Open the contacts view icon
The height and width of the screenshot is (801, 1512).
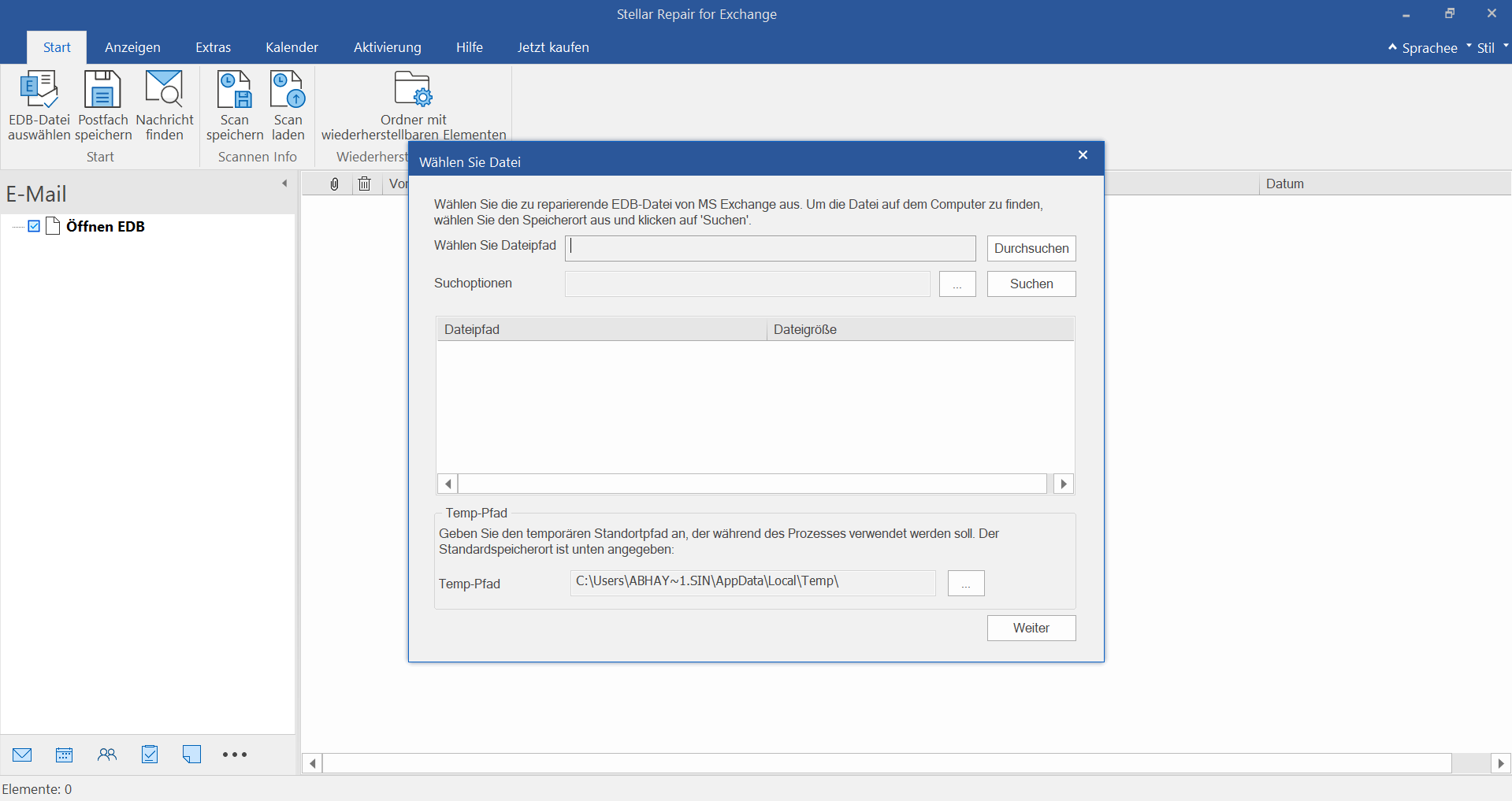coord(107,755)
